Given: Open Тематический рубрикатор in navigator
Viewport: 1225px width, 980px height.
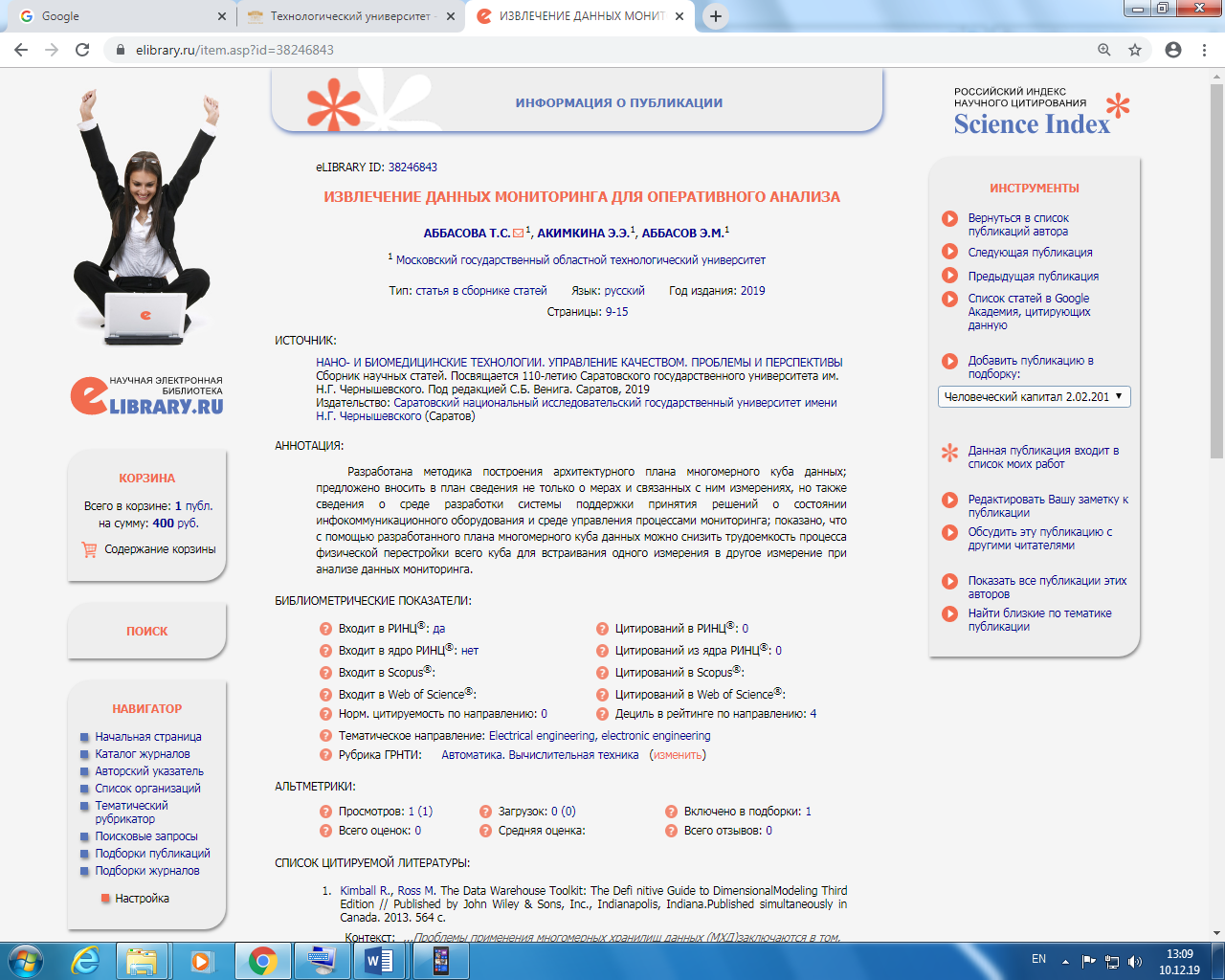Looking at the screenshot, I should (x=132, y=813).
